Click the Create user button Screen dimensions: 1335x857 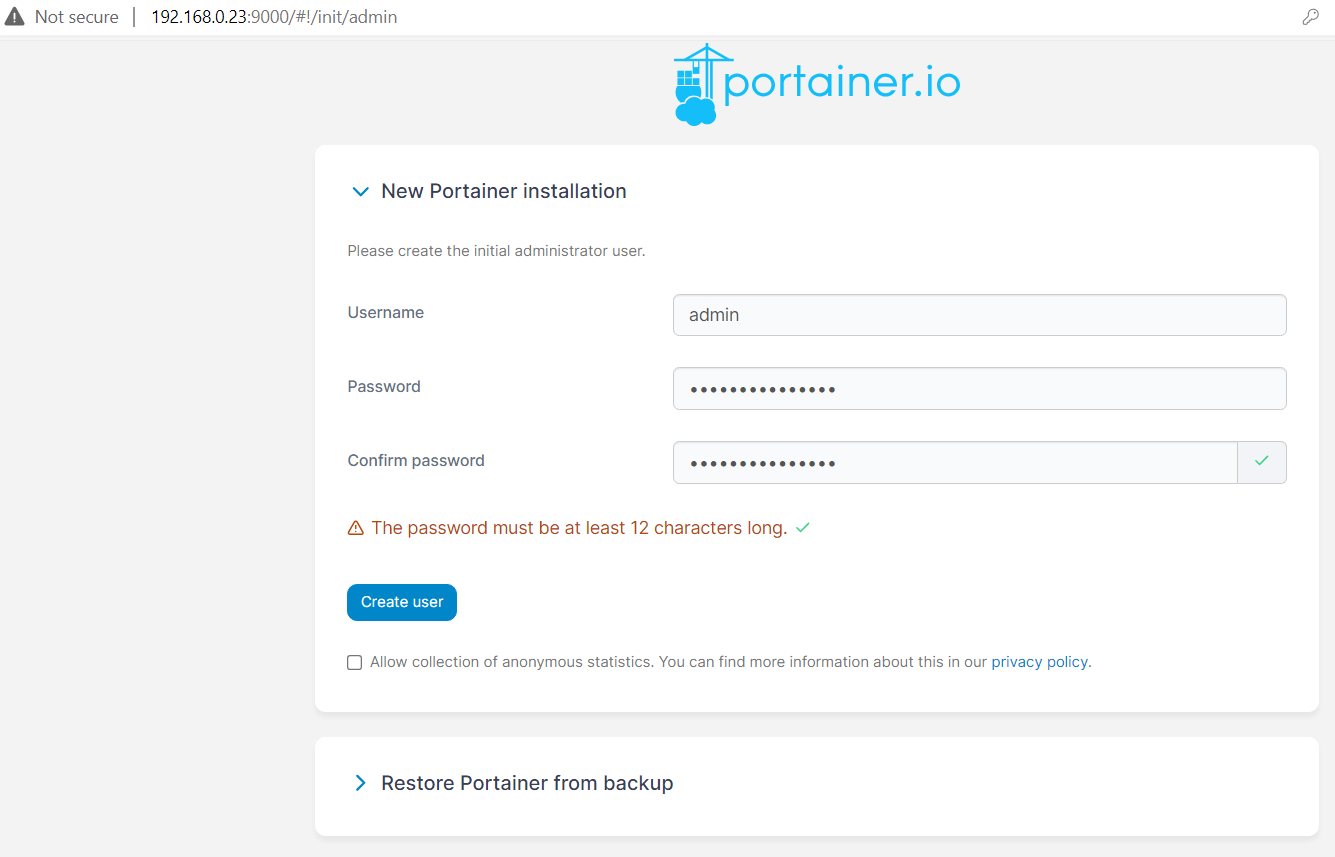[x=401, y=602]
